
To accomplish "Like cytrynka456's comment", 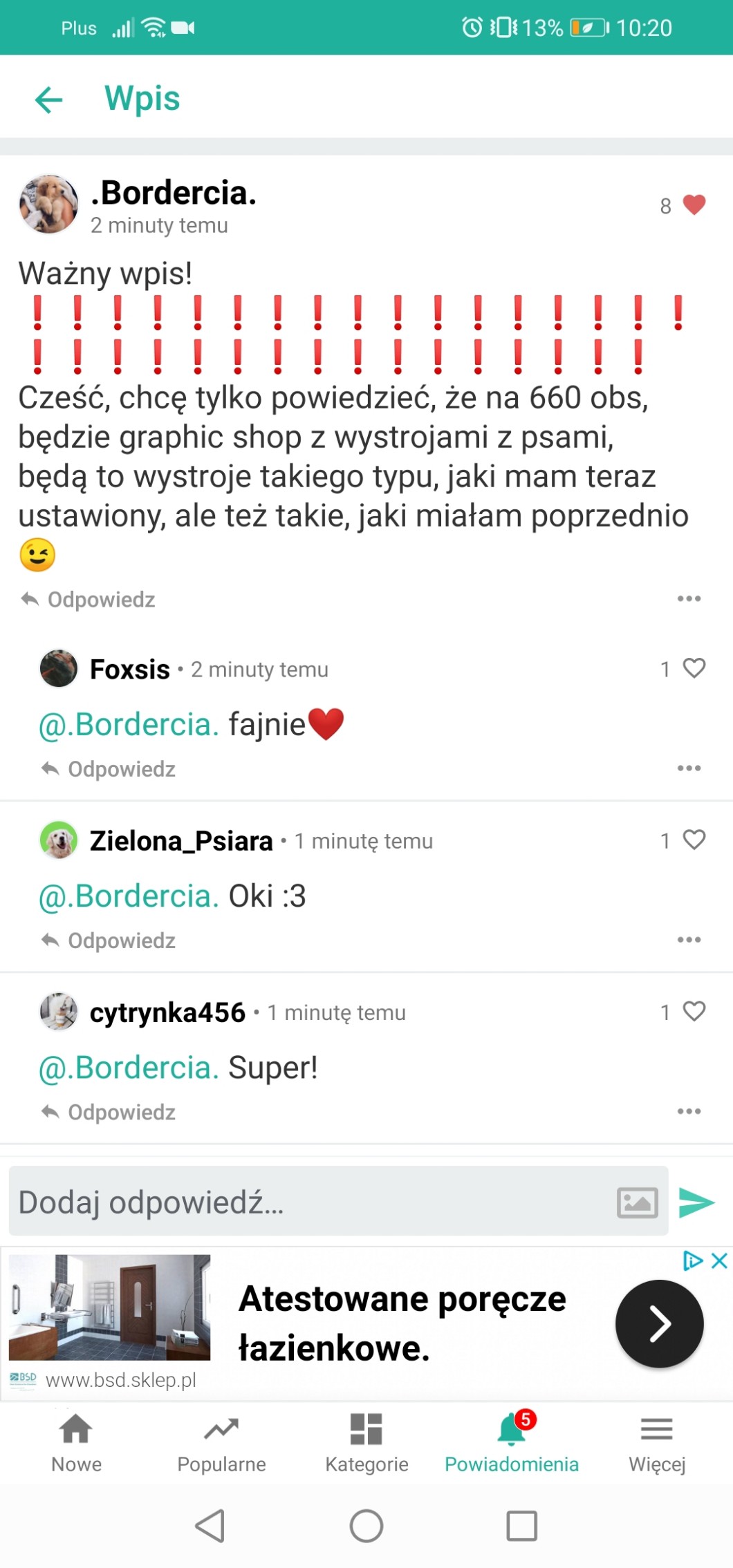I will tap(694, 1010).
